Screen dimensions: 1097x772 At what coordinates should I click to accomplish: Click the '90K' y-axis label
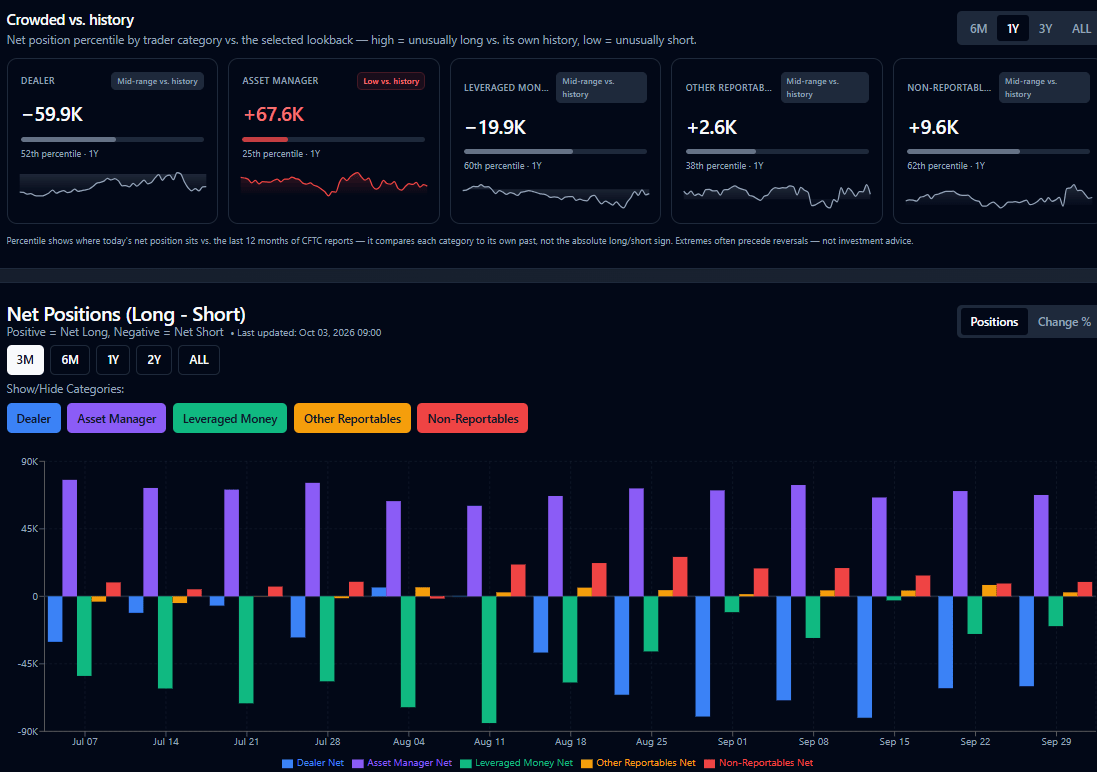click(30, 462)
